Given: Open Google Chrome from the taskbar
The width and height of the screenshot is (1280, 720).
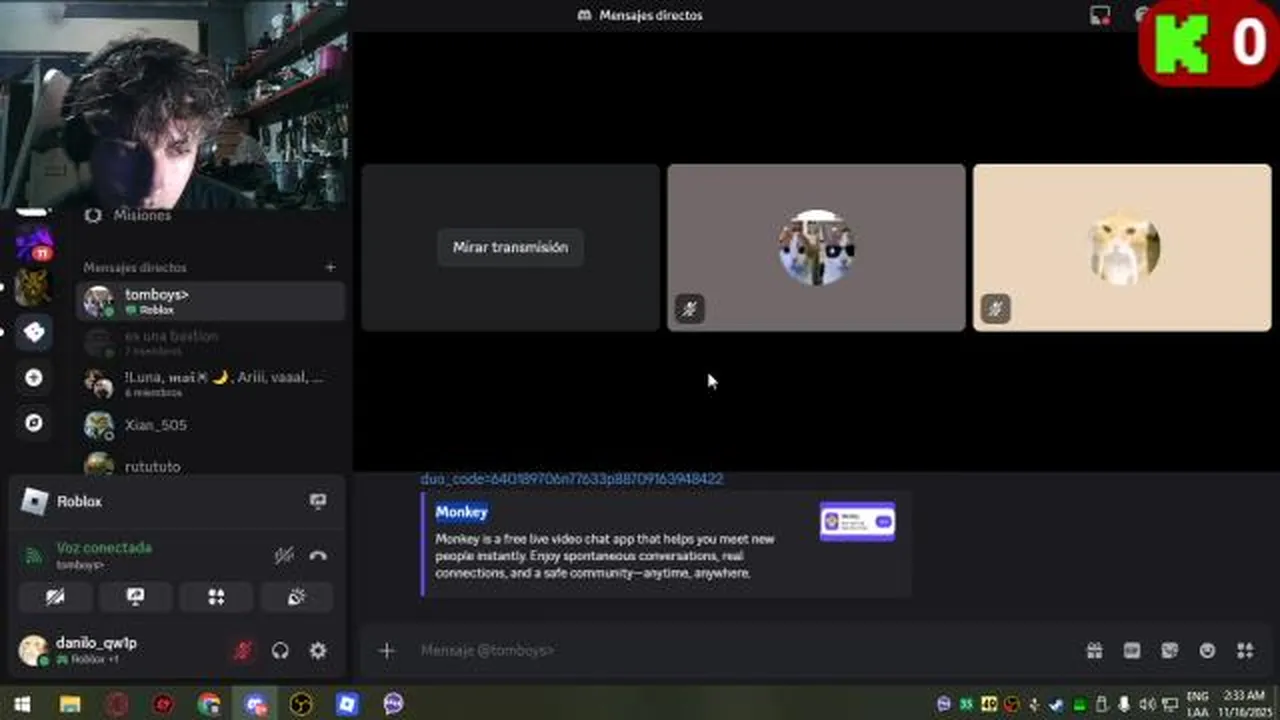Looking at the screenshot, I should [208, 704].
